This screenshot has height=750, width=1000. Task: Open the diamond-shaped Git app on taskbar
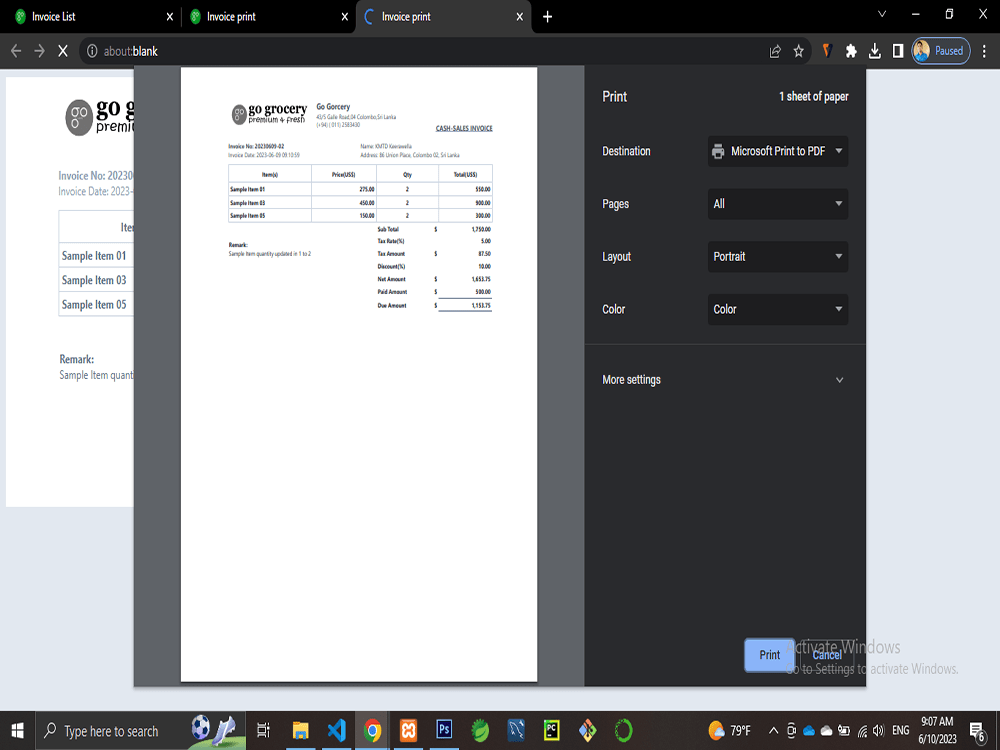tap(587, 731)
